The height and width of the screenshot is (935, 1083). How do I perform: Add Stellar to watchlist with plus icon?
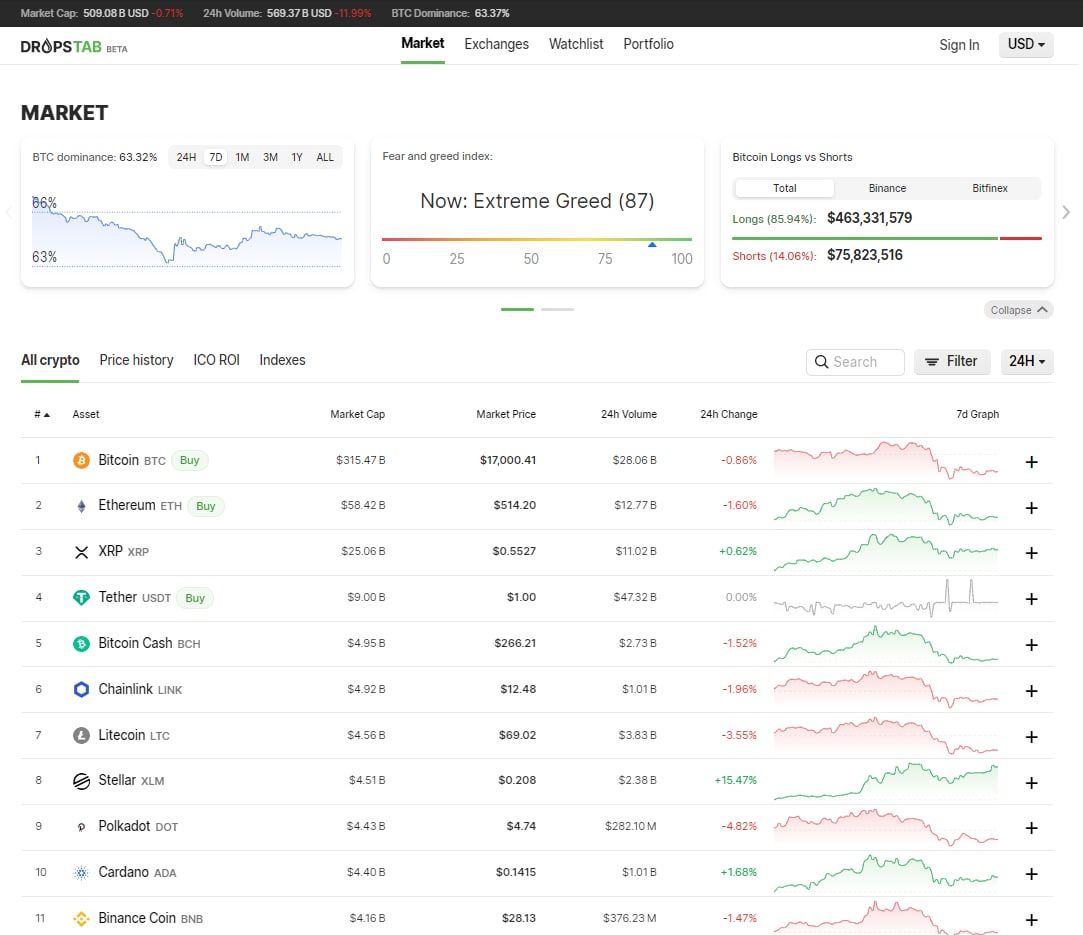[x=1031, y=783]
